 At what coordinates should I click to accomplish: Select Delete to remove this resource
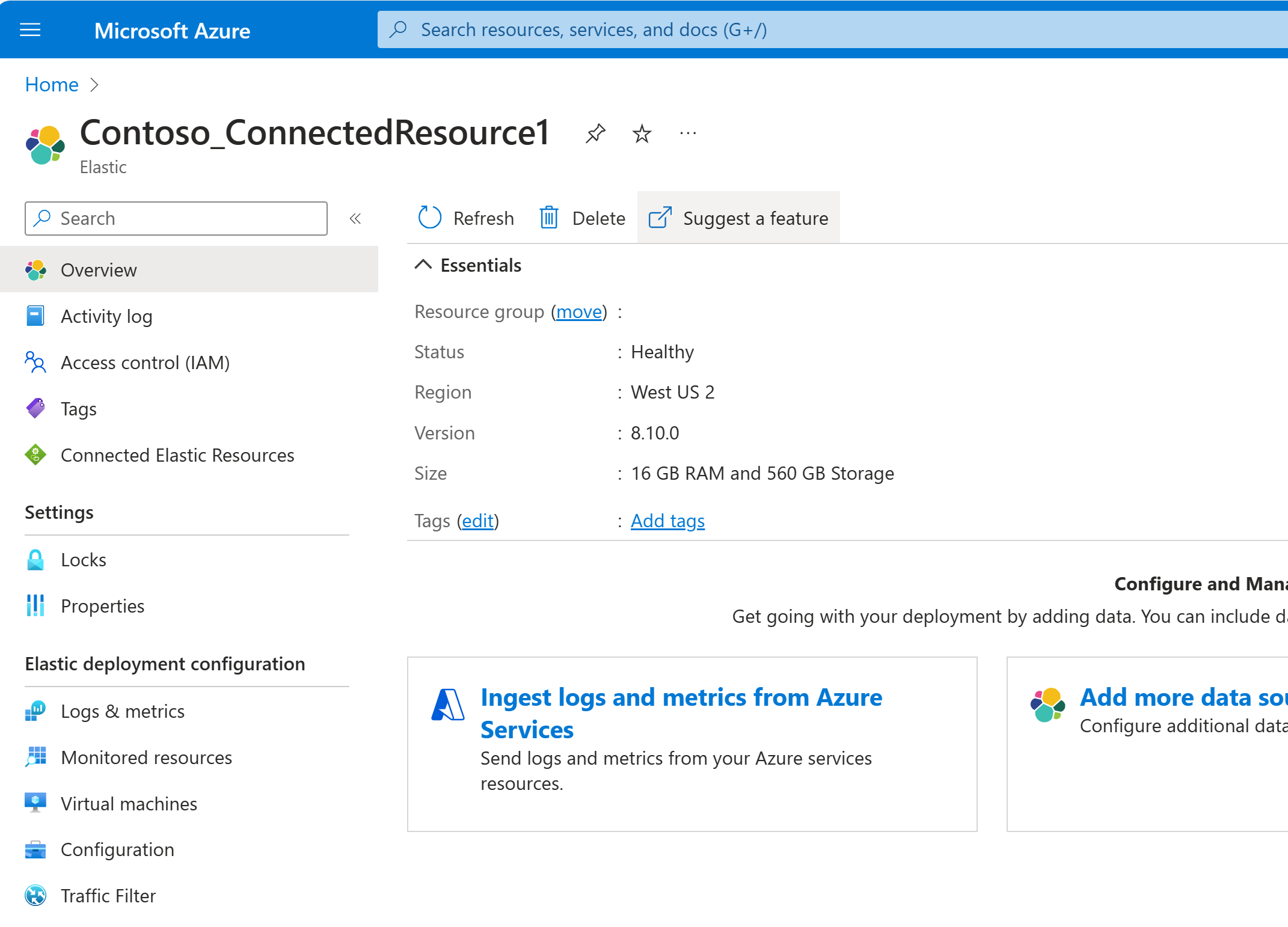pos(580,217)
